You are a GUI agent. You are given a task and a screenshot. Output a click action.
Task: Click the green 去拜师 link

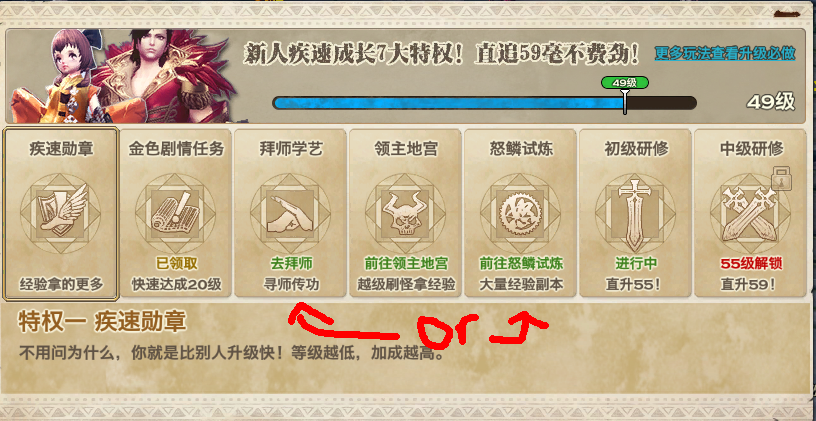tap(291, 263)
